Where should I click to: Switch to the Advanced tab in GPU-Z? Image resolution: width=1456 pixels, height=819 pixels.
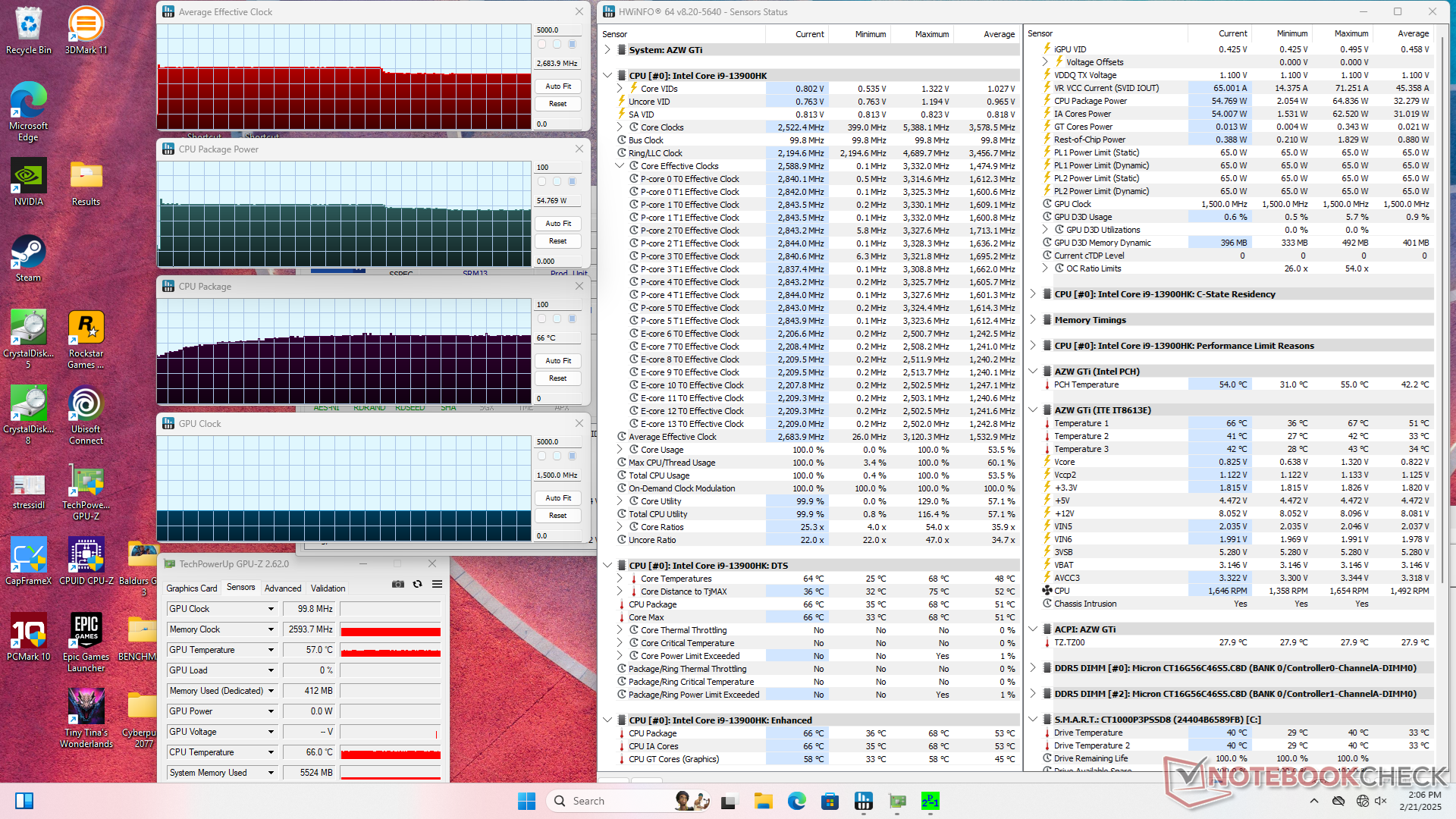click(282, 588)
